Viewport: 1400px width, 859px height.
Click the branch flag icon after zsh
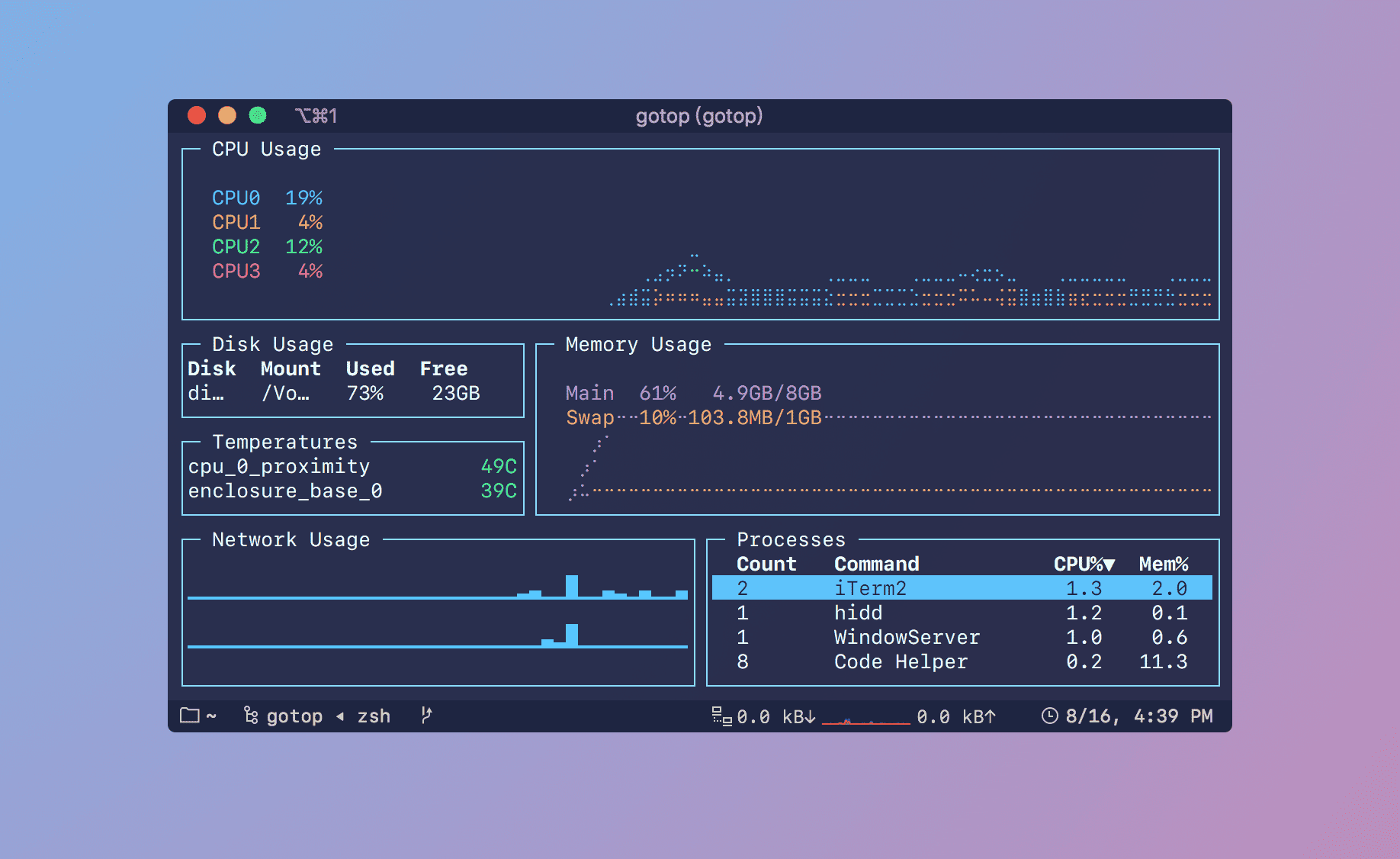point(426,715)
